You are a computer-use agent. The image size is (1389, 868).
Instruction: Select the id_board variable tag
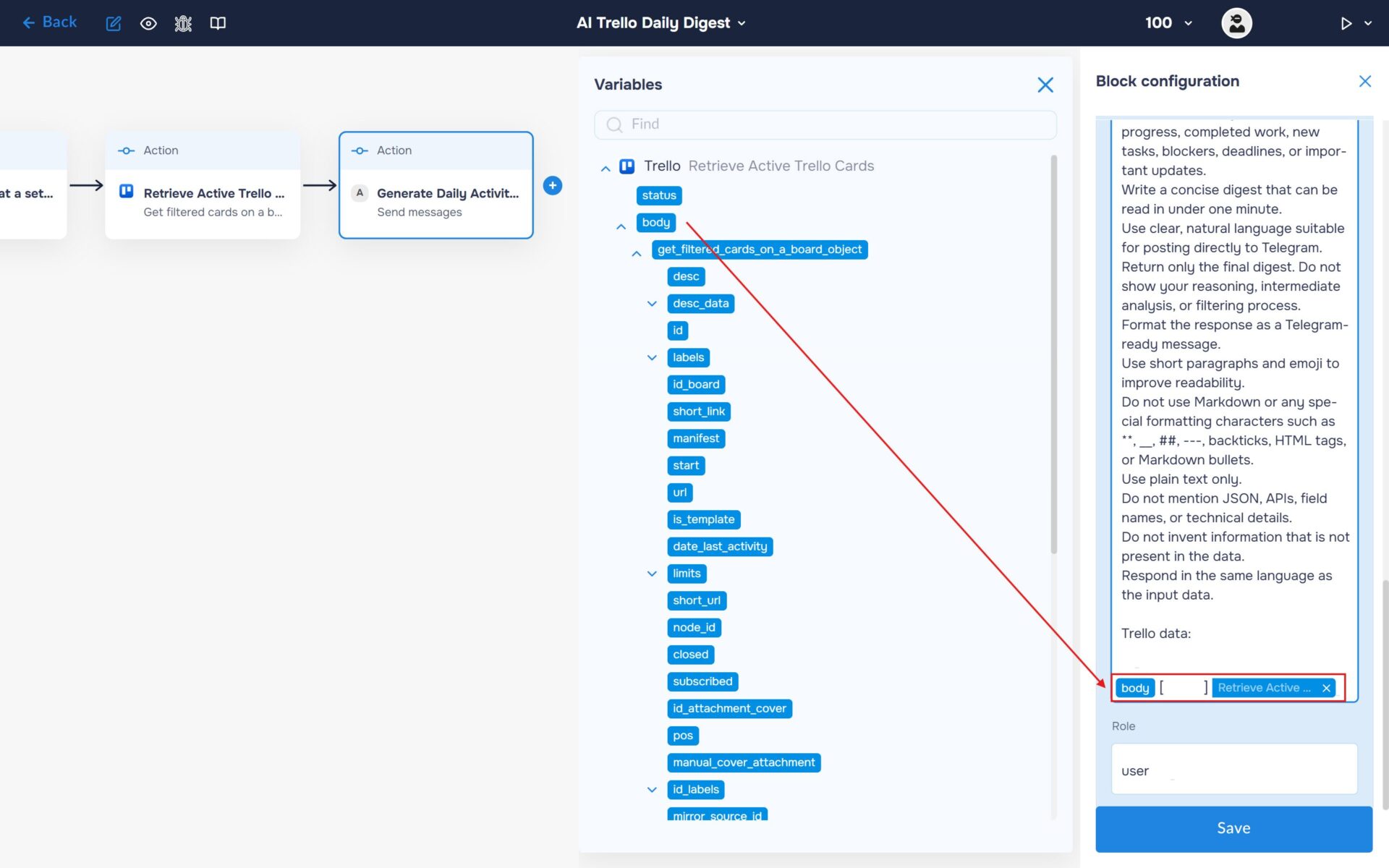click(696, 385)
